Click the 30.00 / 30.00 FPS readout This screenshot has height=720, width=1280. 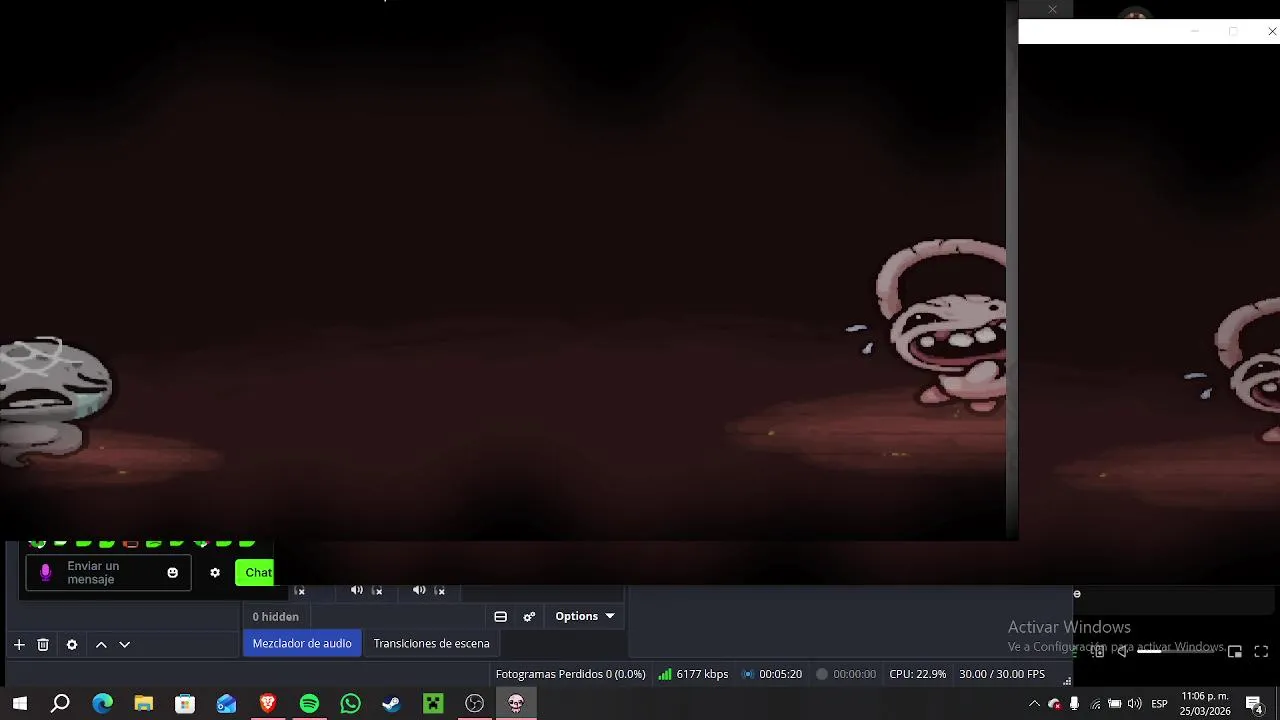click(x=1001, y=674)
